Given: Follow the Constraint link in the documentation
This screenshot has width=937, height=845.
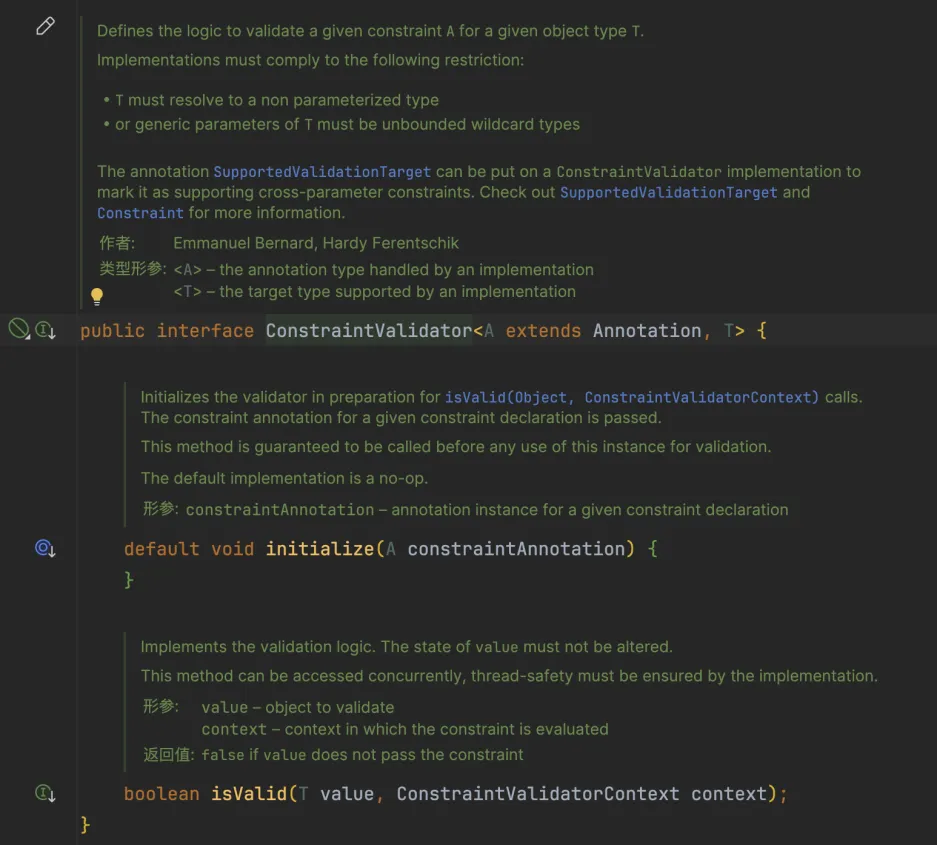Looking at the screenshot, I should (140, 213).
